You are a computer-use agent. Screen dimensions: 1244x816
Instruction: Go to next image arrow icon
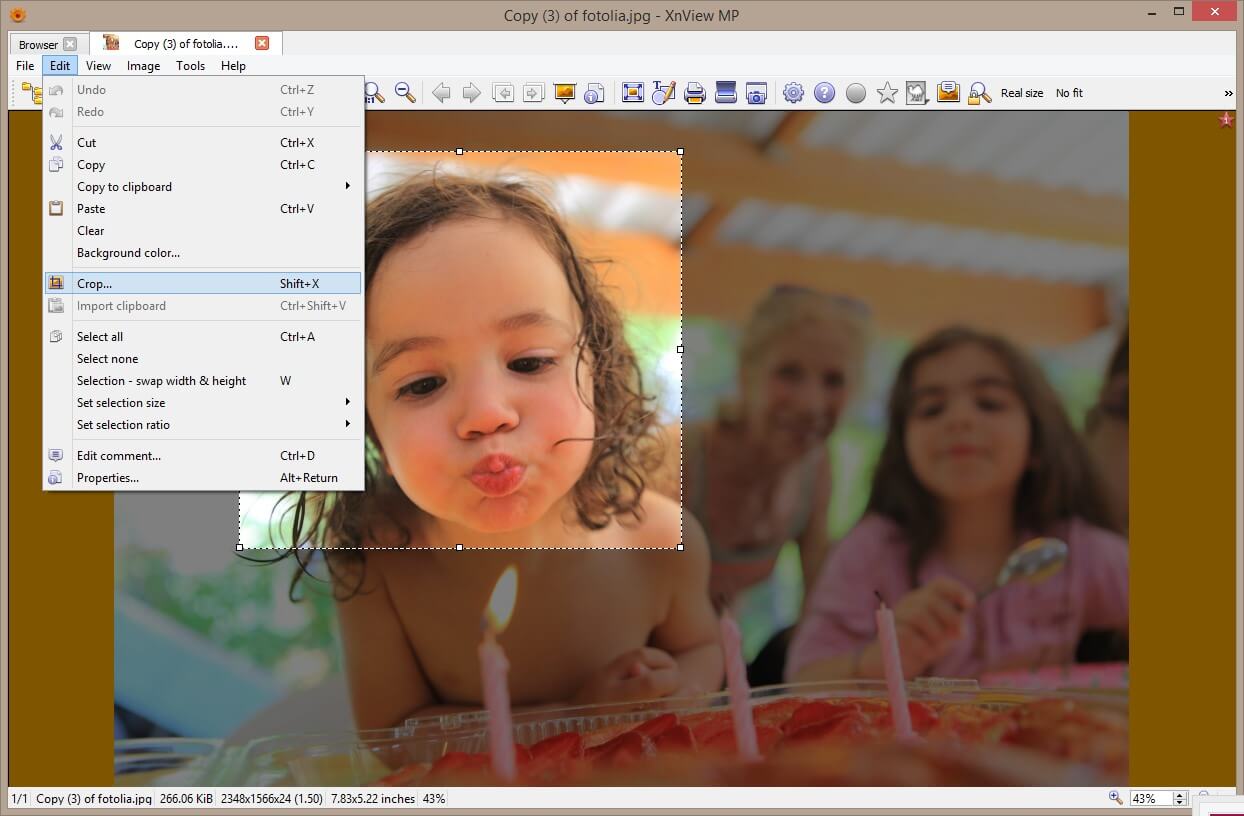(471, 93)
